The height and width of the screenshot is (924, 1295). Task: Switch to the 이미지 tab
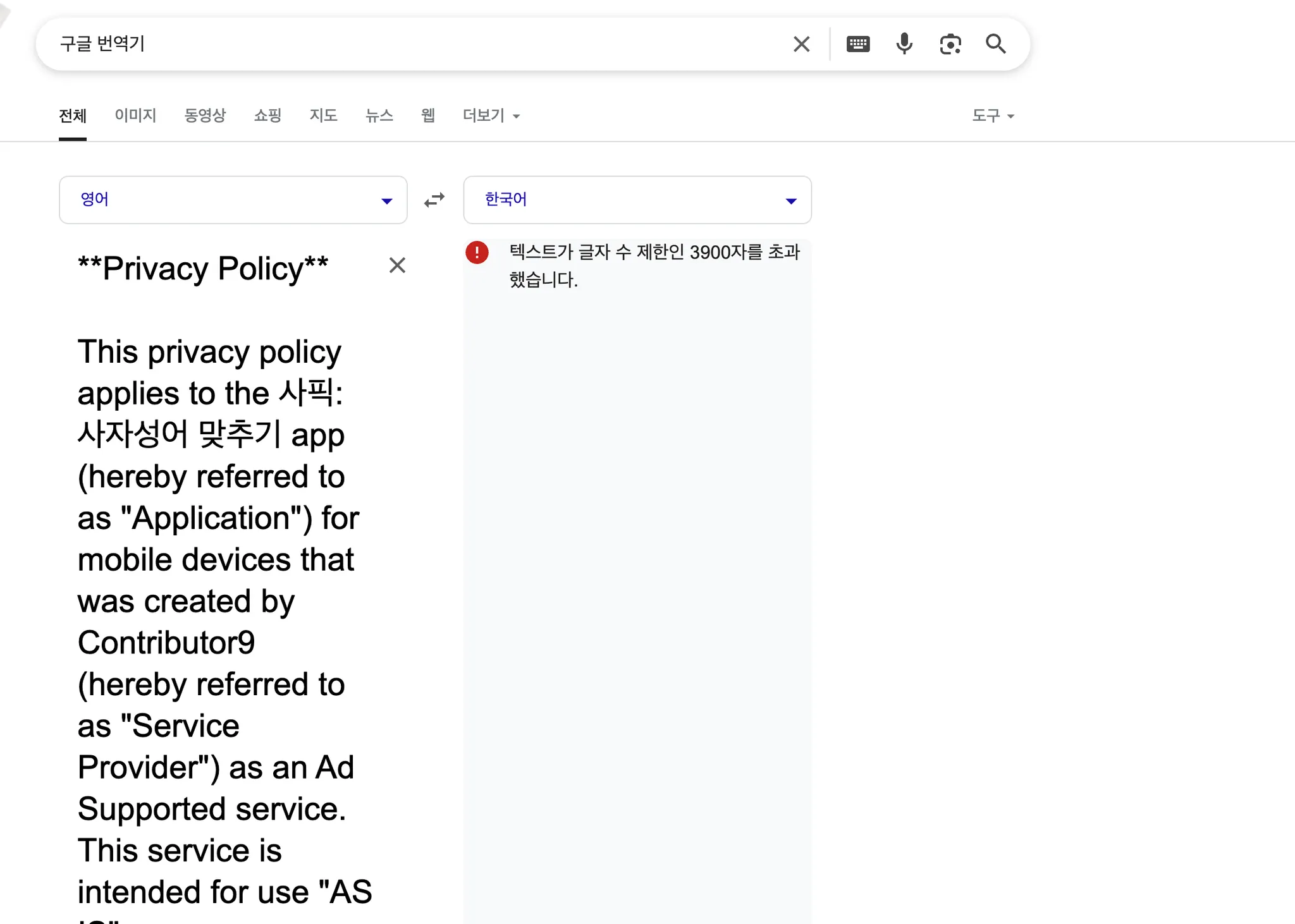[135, 116]
